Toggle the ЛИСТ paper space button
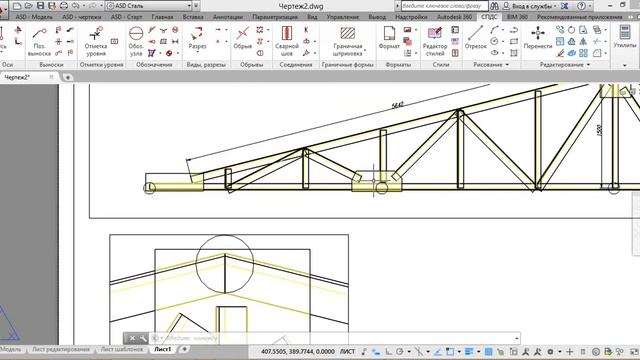The height and width of the screenshot is (360, 640). click(x=347, y=351)
